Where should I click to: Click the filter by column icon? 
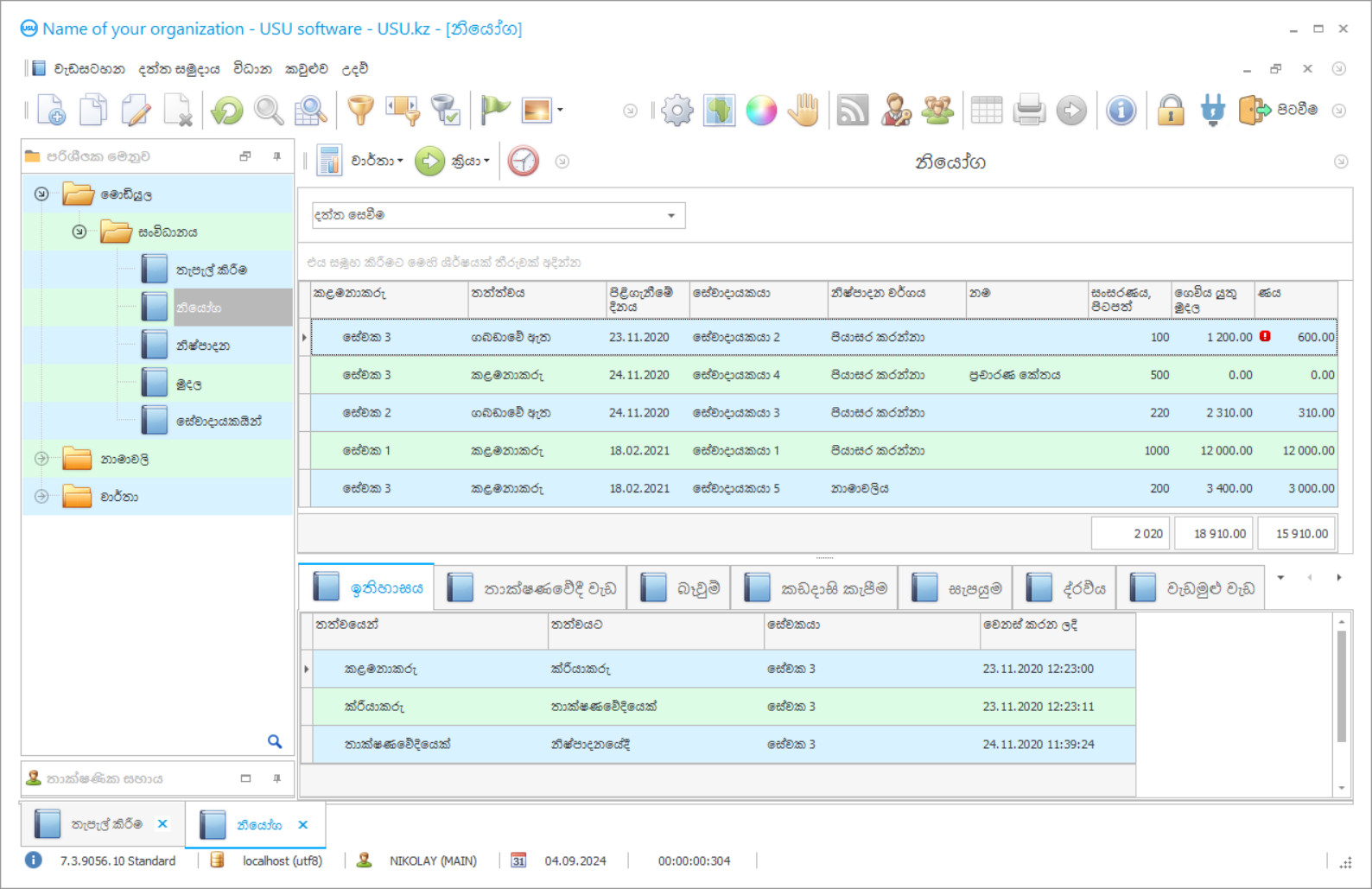[x=403, y=111]
